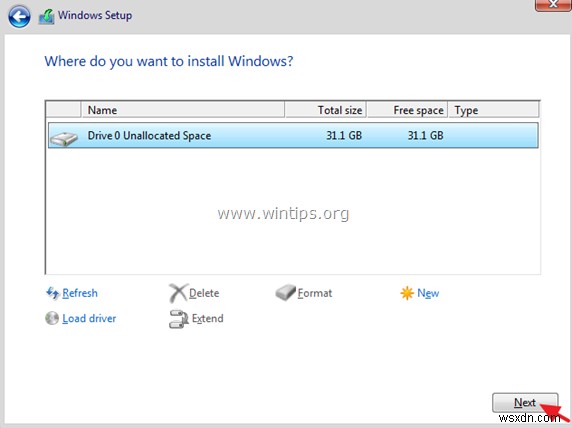Choose the Extend link
This screenshot has height=428, width=572.
point(208,319)
